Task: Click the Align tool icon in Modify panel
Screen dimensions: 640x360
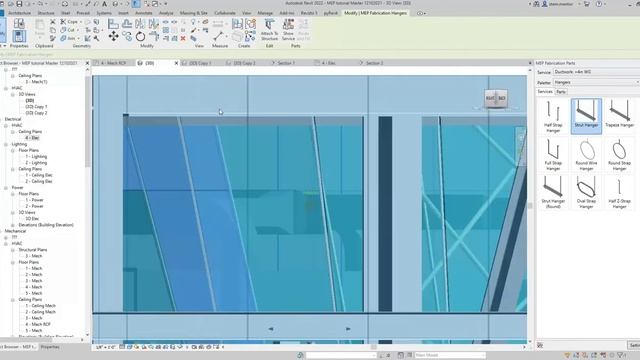Action: coord(113,24)
